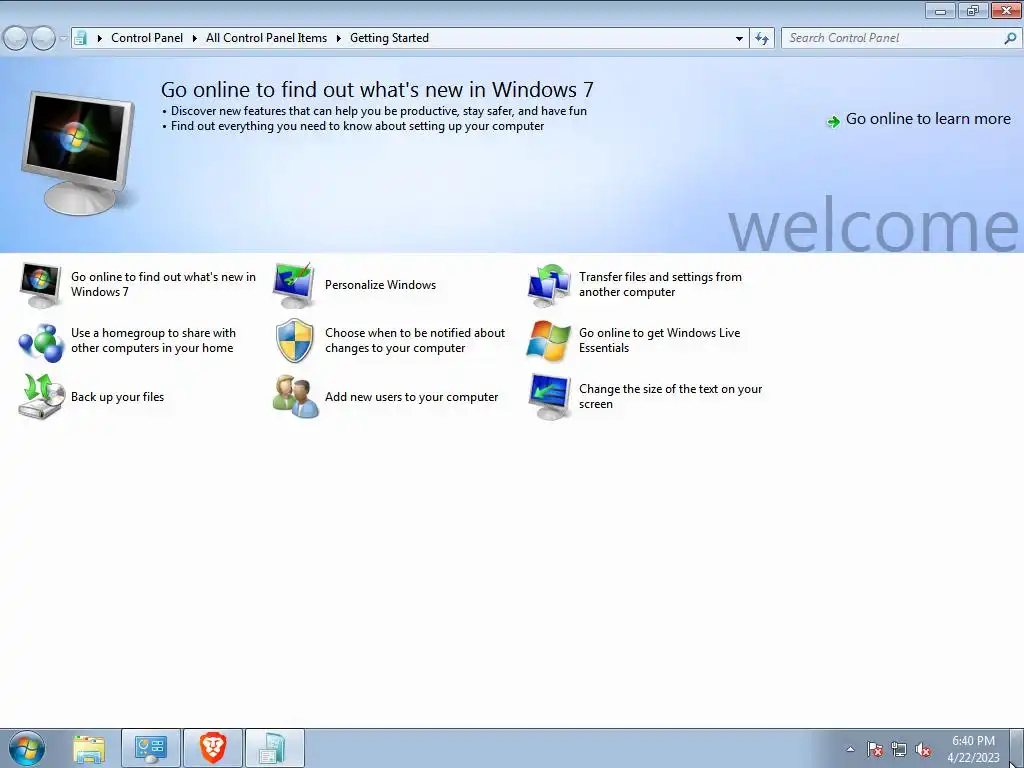The width and height of the screenshot is (1024, 768).
Task: Click Control Panel breadcrumb segment
Action: [147, 38]
